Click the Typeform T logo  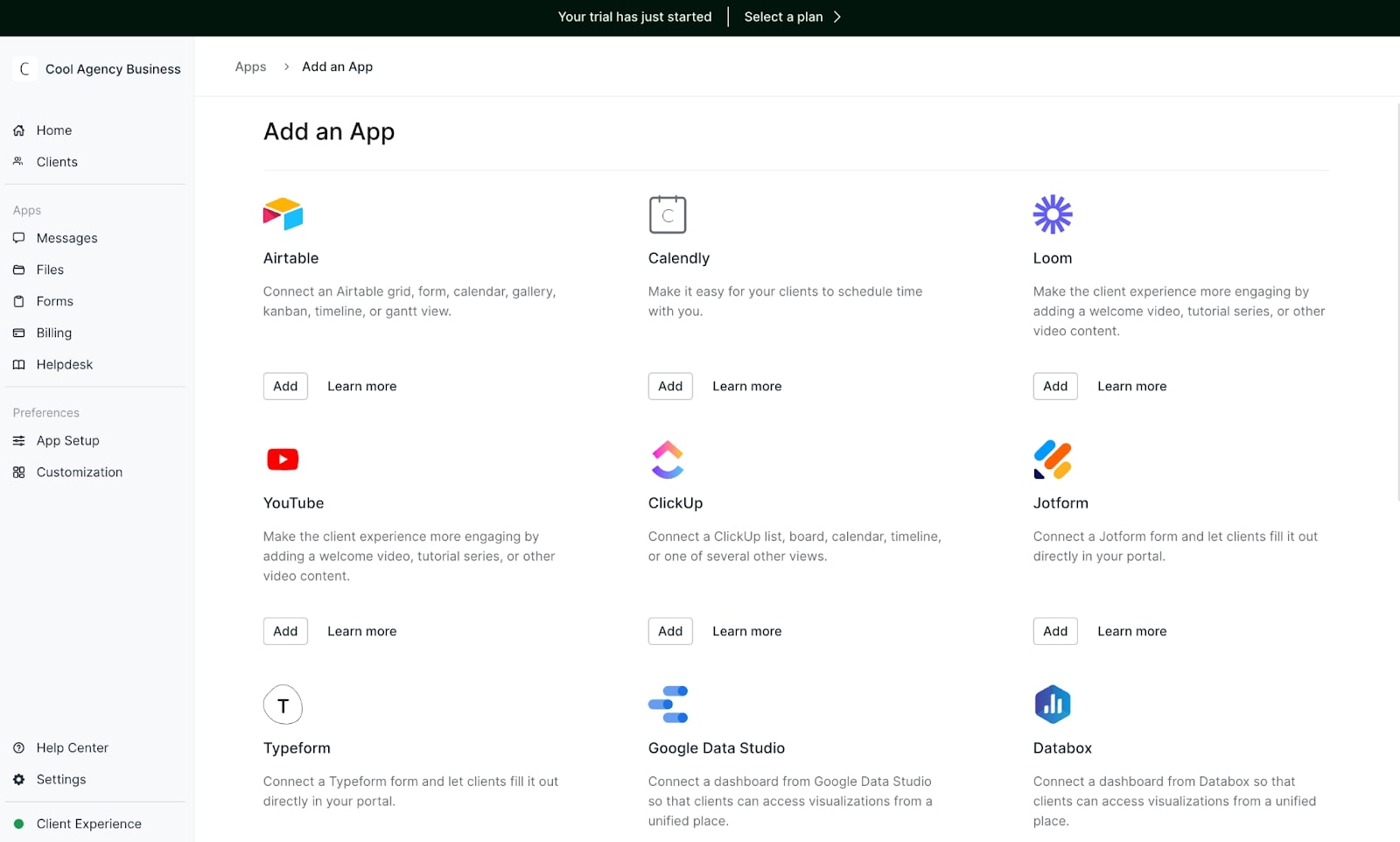pos(283,705)
